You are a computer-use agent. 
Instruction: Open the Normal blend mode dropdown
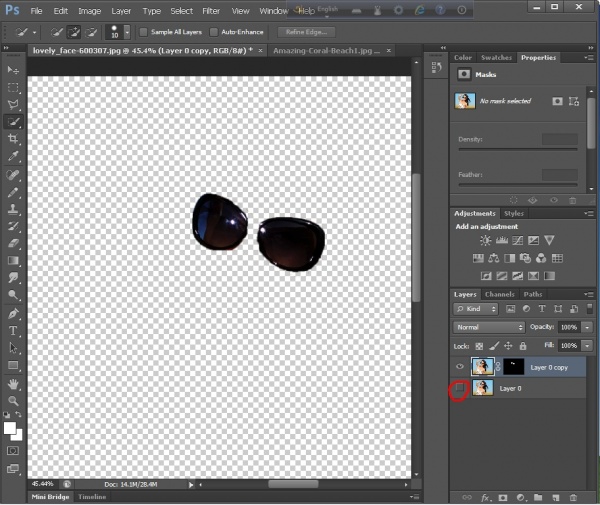coord(489,327)
